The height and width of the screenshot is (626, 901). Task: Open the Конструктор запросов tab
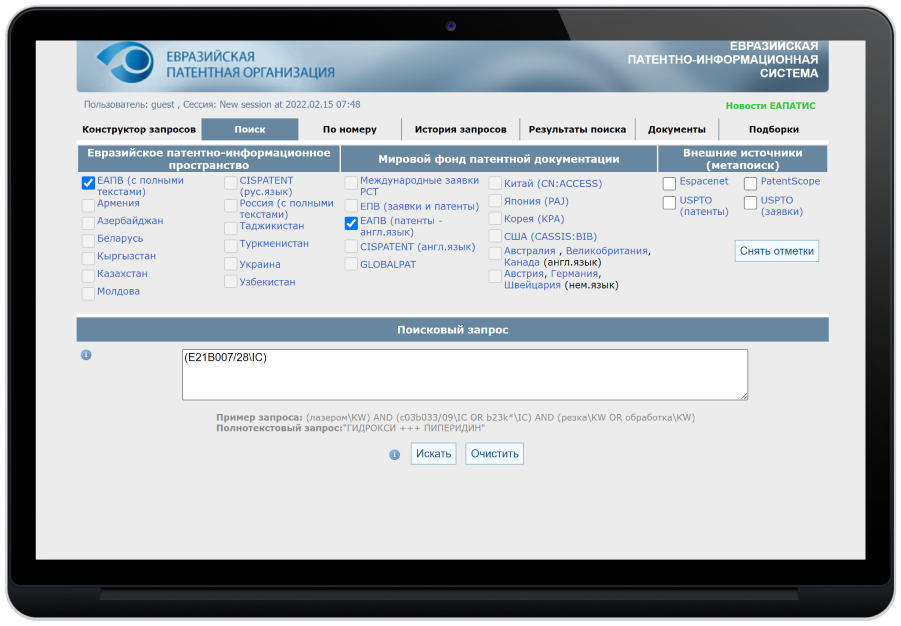139,129
